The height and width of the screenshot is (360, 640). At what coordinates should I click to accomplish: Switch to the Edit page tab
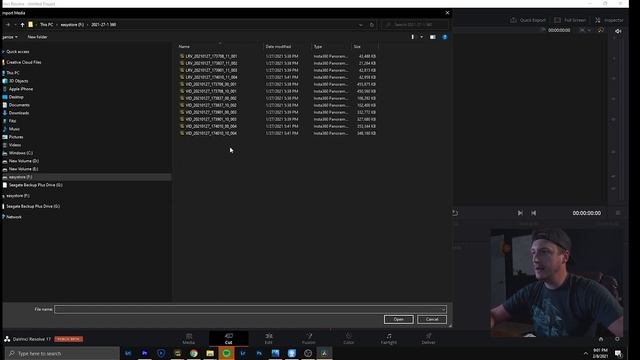tap(269, 338)
